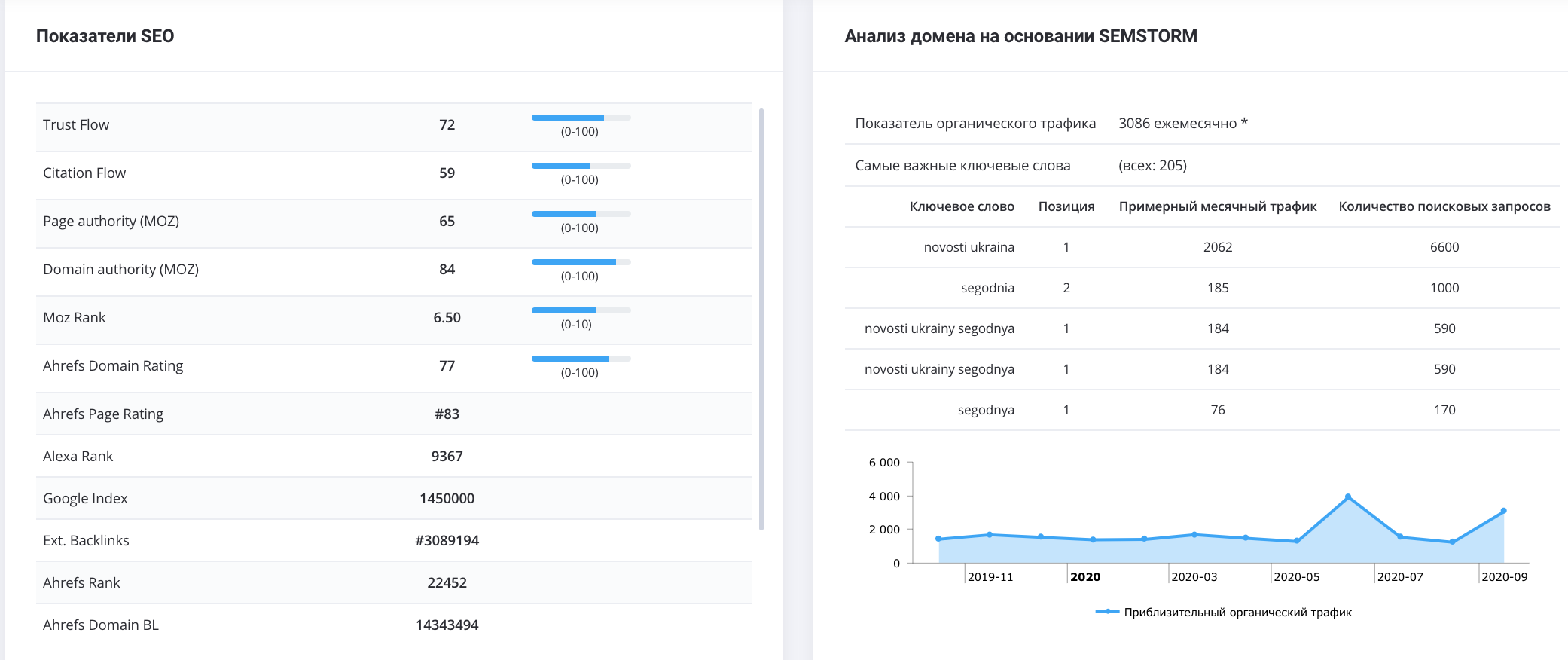Click the Page authority value 65

tap(447, 221)
